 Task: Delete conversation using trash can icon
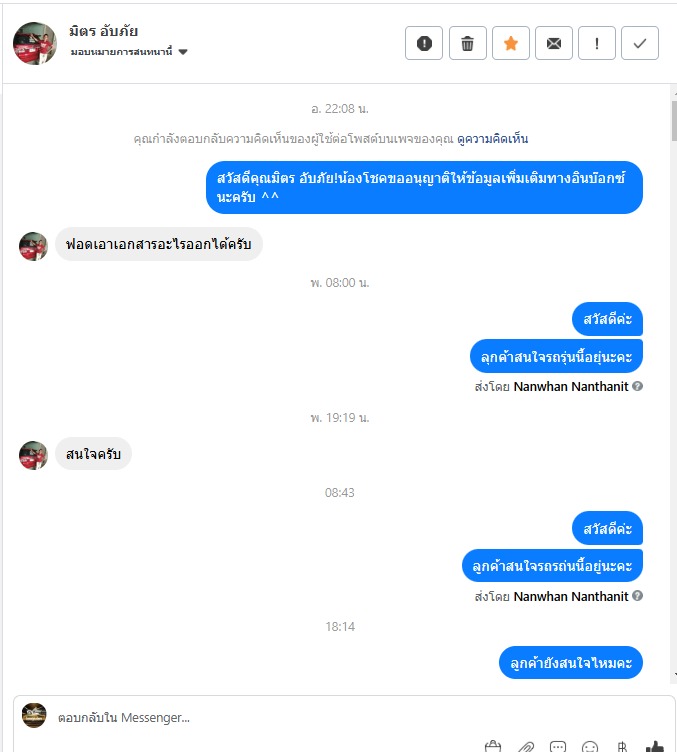[x=467, y=43]
